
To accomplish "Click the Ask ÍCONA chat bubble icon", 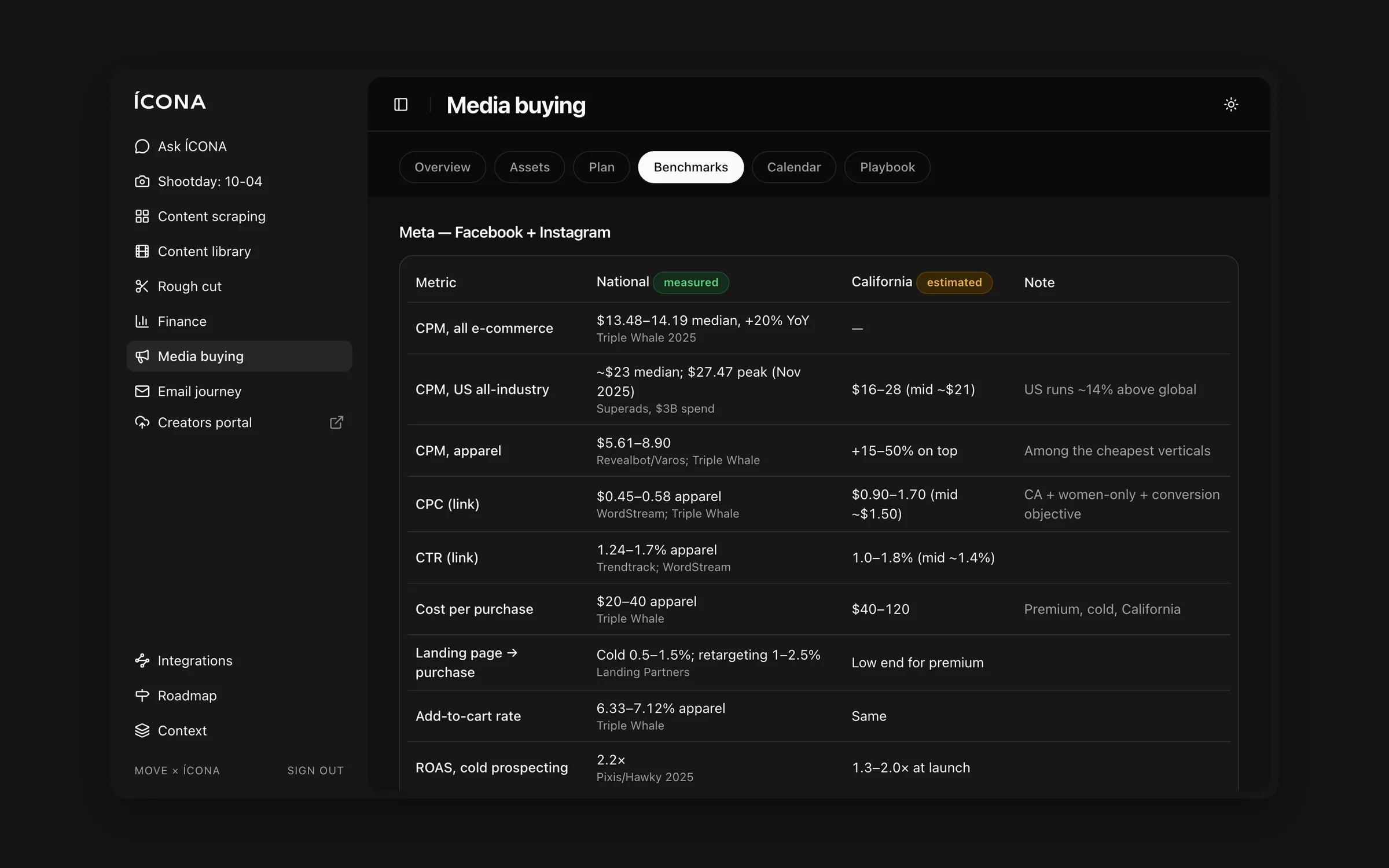I will pos(142,146).
